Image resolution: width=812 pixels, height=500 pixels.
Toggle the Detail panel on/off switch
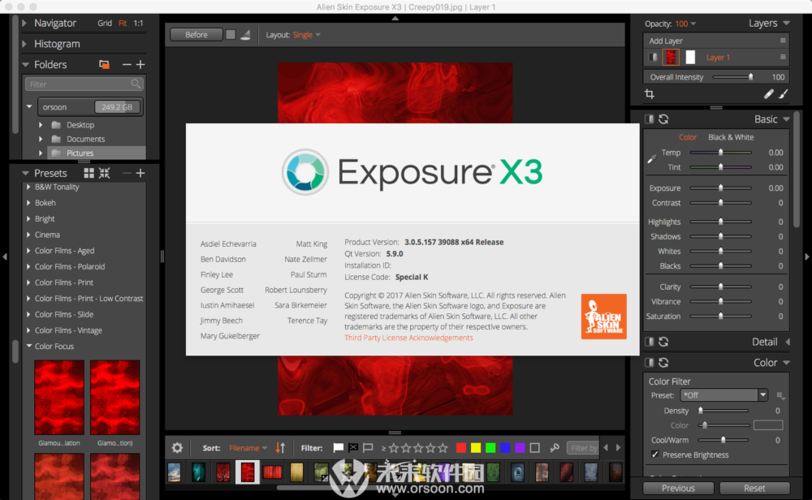click(x=649, y=342)
